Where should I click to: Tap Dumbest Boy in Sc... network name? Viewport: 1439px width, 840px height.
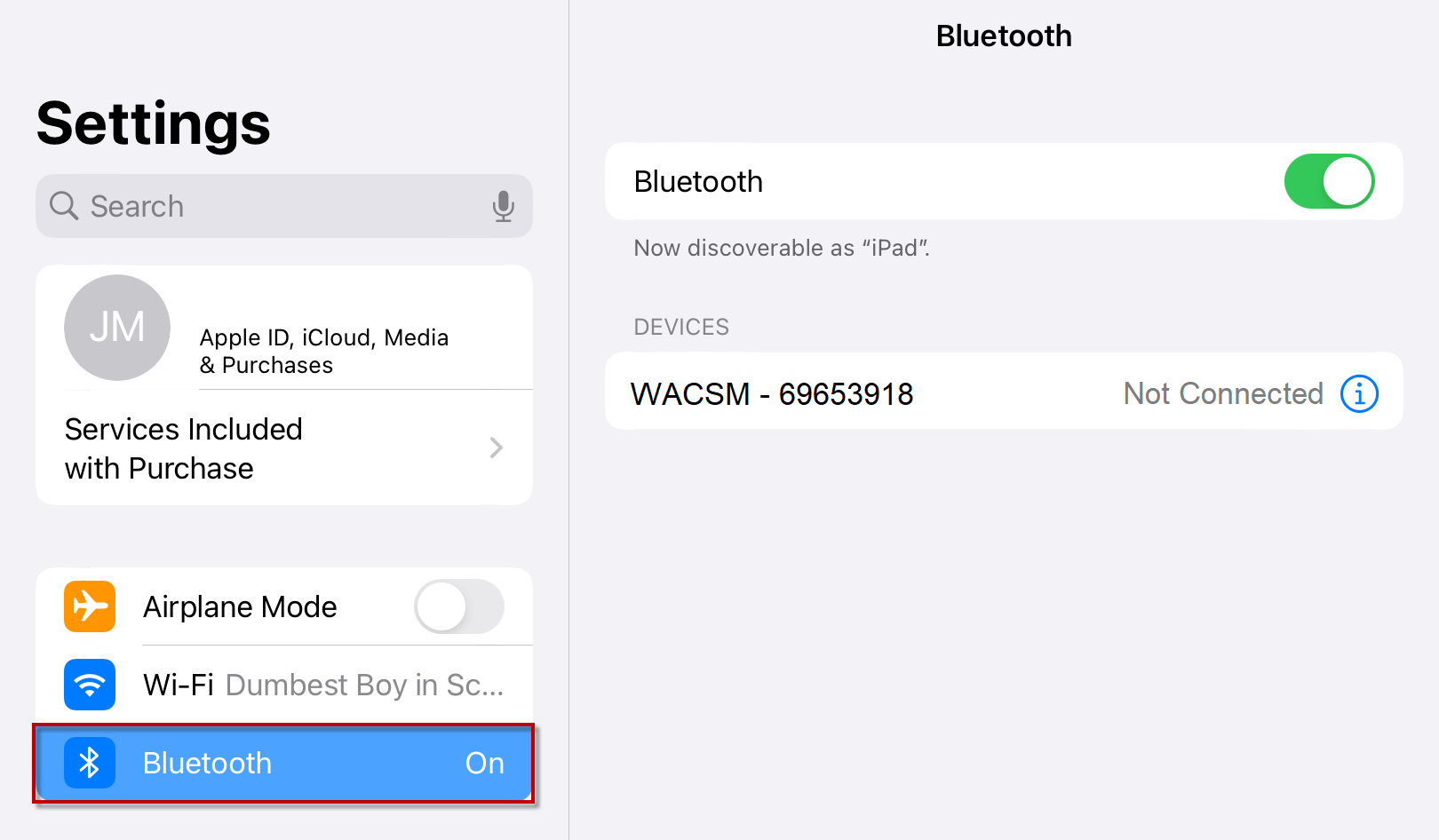[x=366, y=685]
